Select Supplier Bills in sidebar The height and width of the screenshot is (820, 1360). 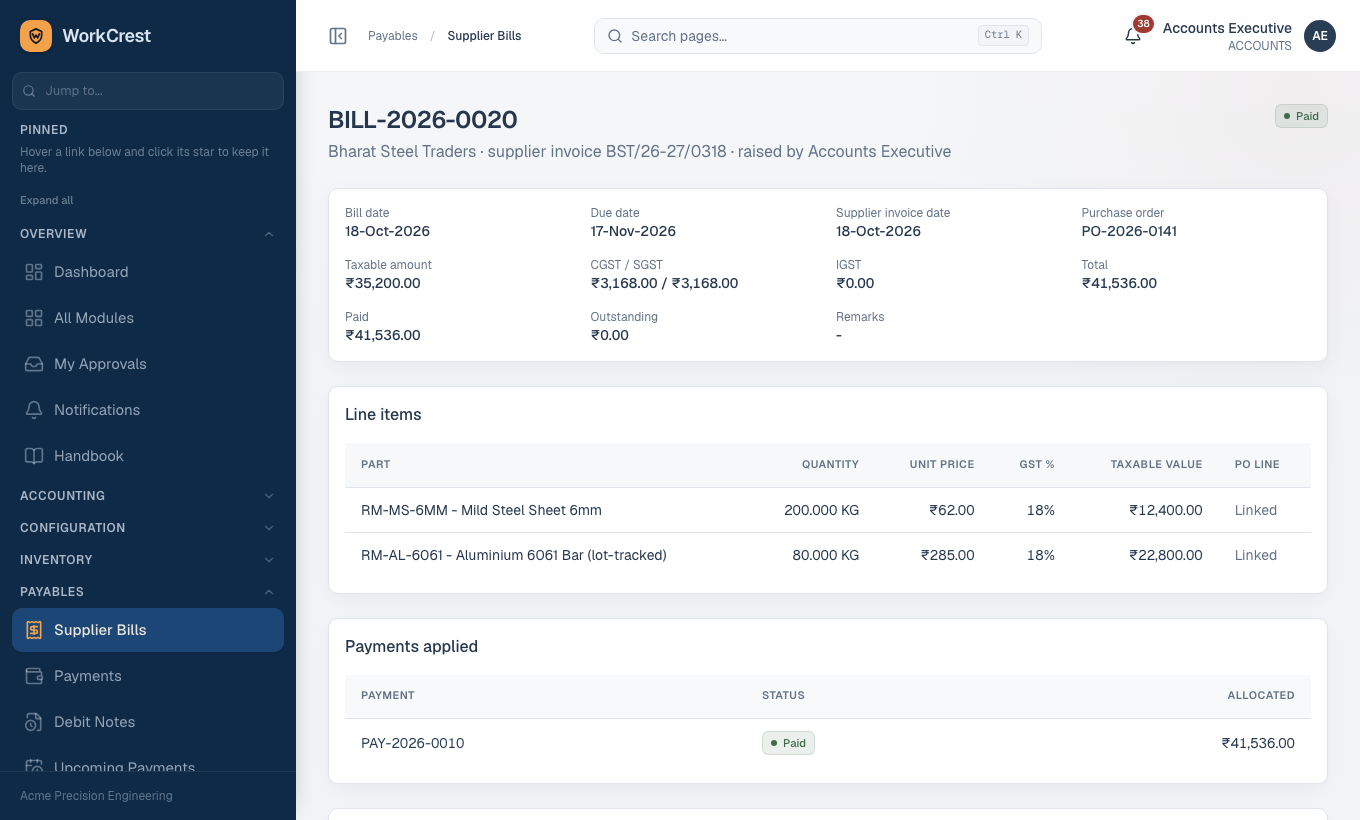click(148, 630)
